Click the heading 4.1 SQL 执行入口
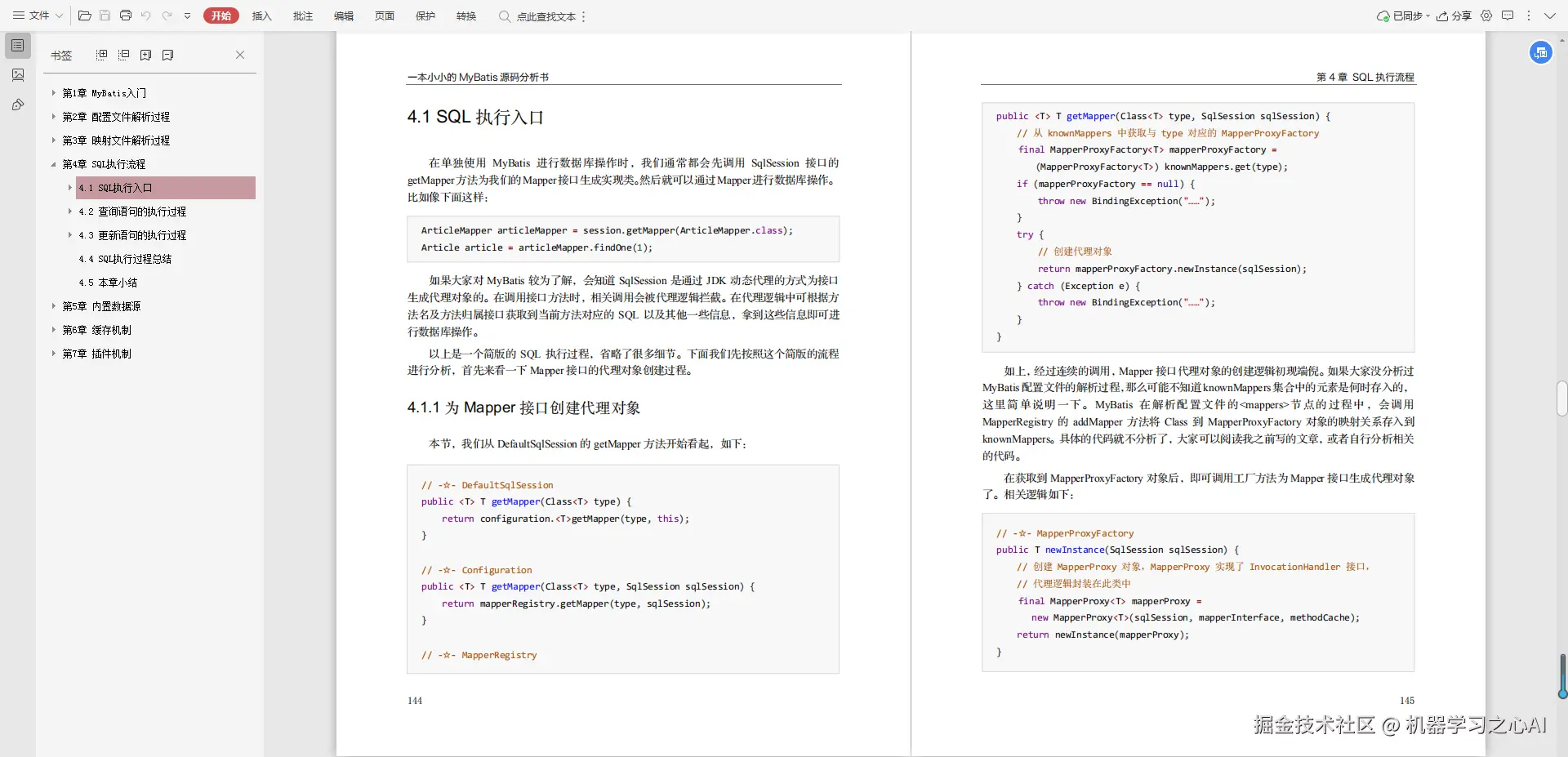Image resolution: width=1568 pixels, height=757 pixels. point(475,117)
